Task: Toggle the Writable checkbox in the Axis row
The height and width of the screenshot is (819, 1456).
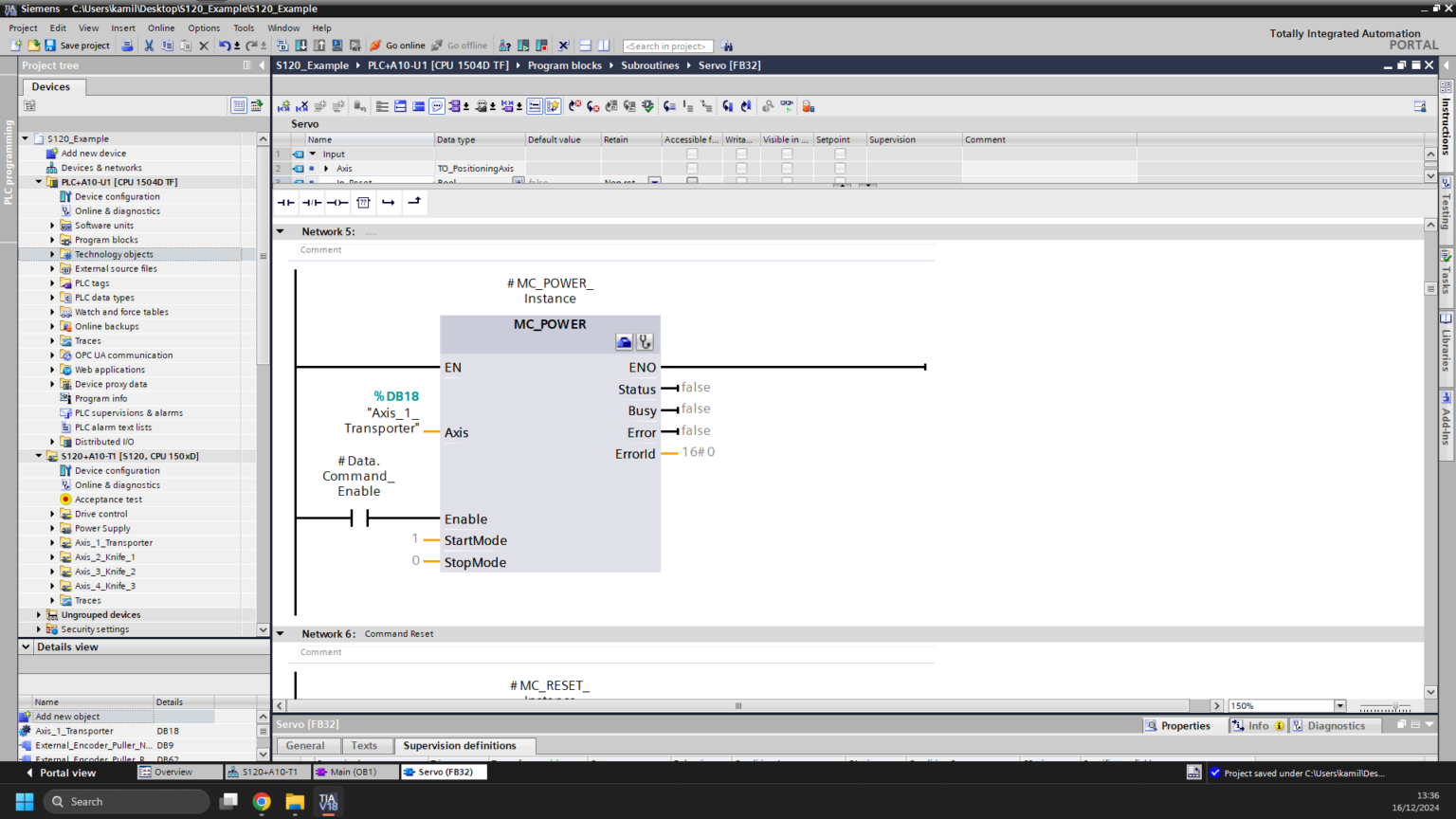Action: [741, 169]
